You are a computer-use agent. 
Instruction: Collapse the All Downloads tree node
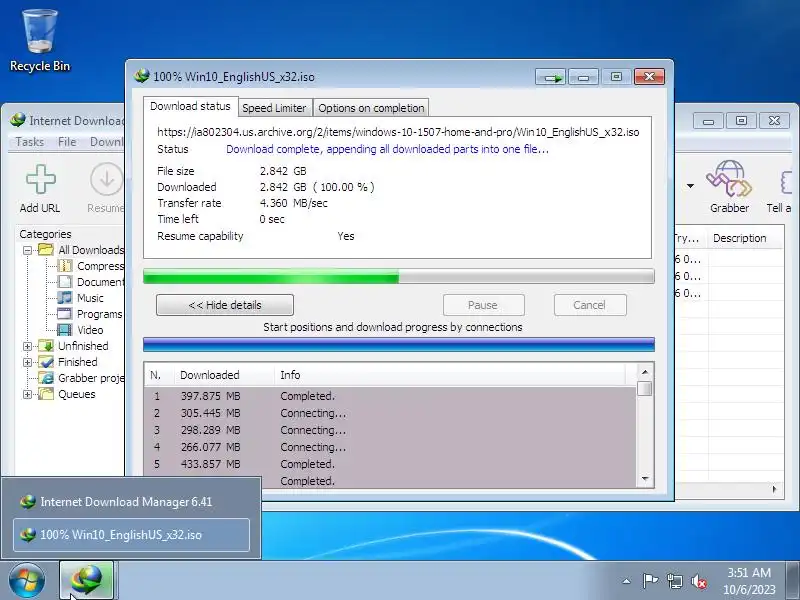(x=28, y=250)
